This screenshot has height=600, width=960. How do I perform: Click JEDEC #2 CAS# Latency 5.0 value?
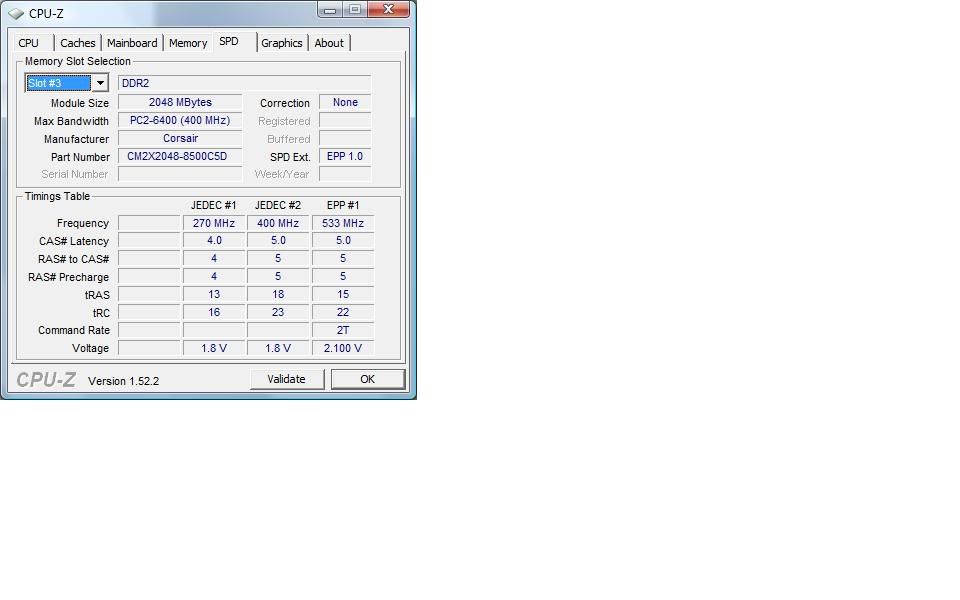278,241
